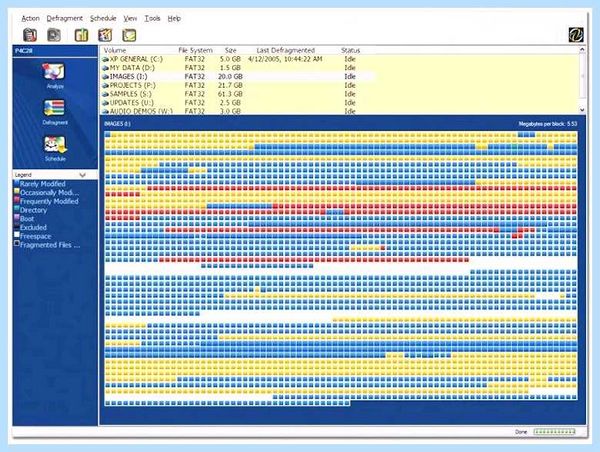The image size is (600, 452).
Task: Open the Defragment menu
Action: (x=65, y=18)
